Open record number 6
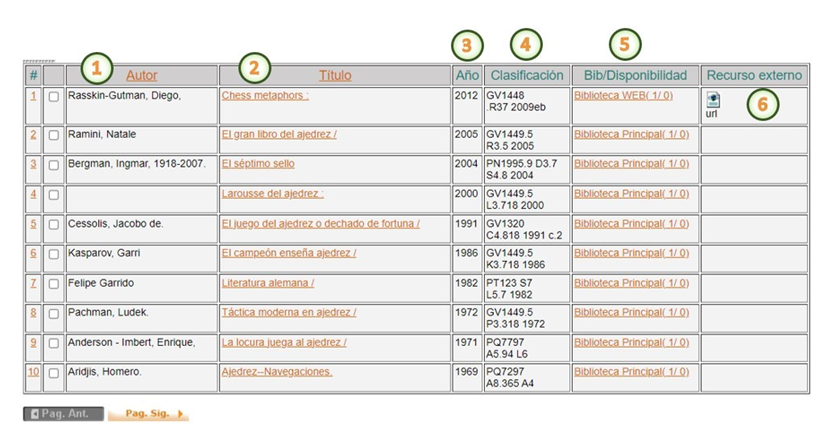This screenshot has width=836, height=434. (x=33, y=253)
